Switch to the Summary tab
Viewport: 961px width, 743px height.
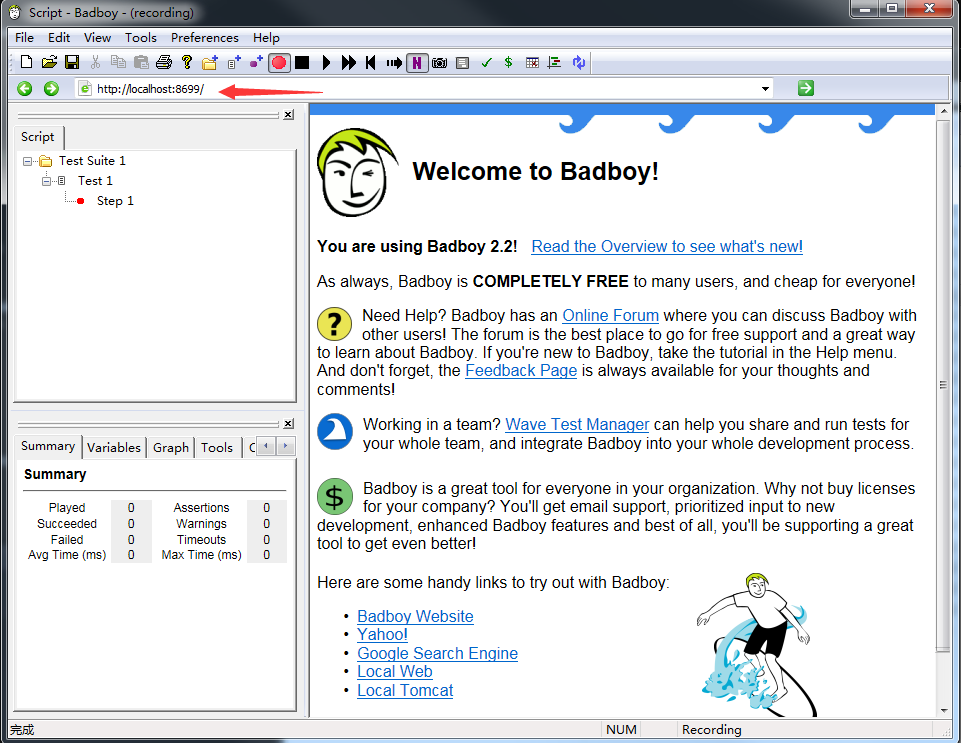point(48,446)
